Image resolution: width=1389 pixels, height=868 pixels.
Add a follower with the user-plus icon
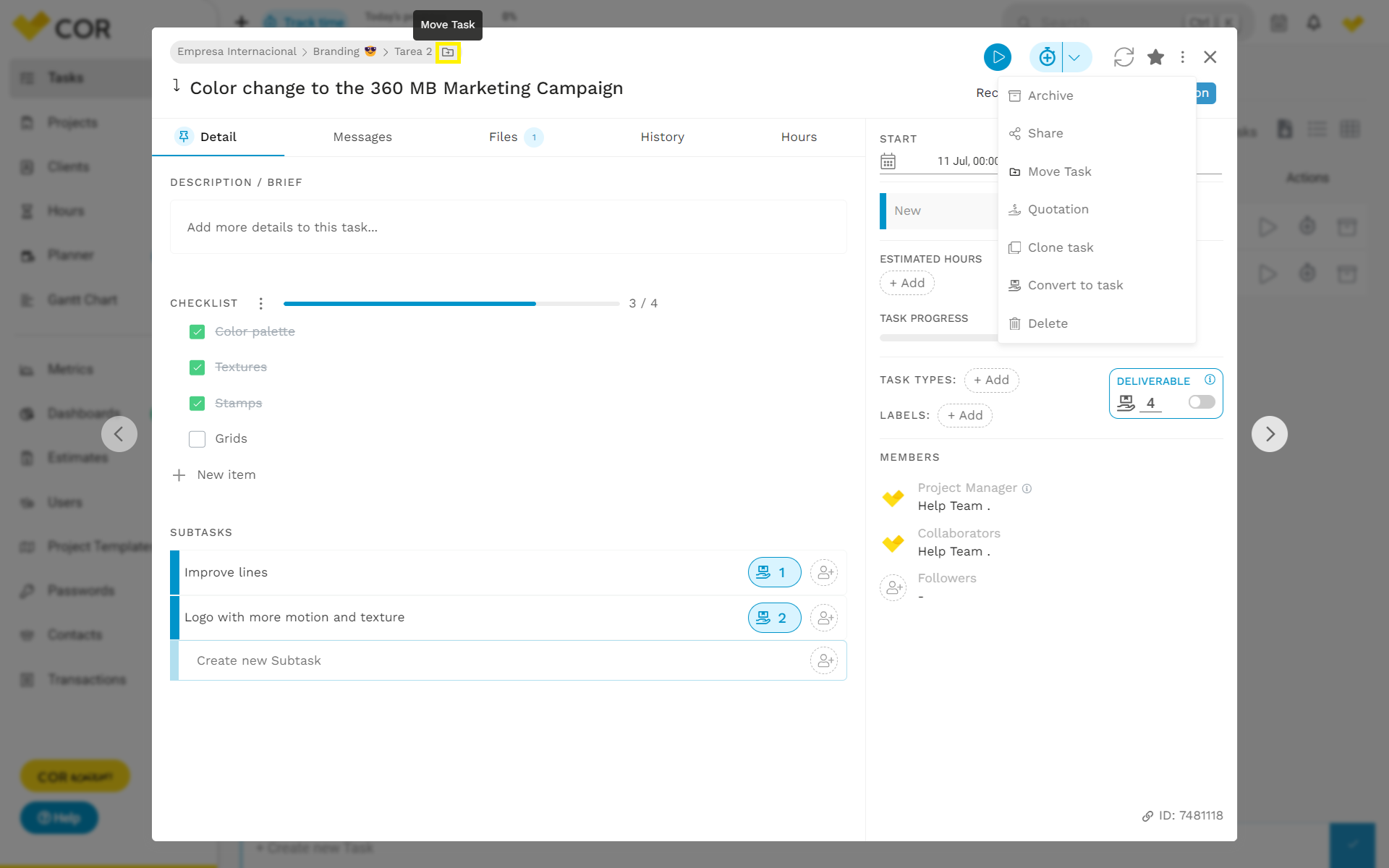tap(893, 587)
